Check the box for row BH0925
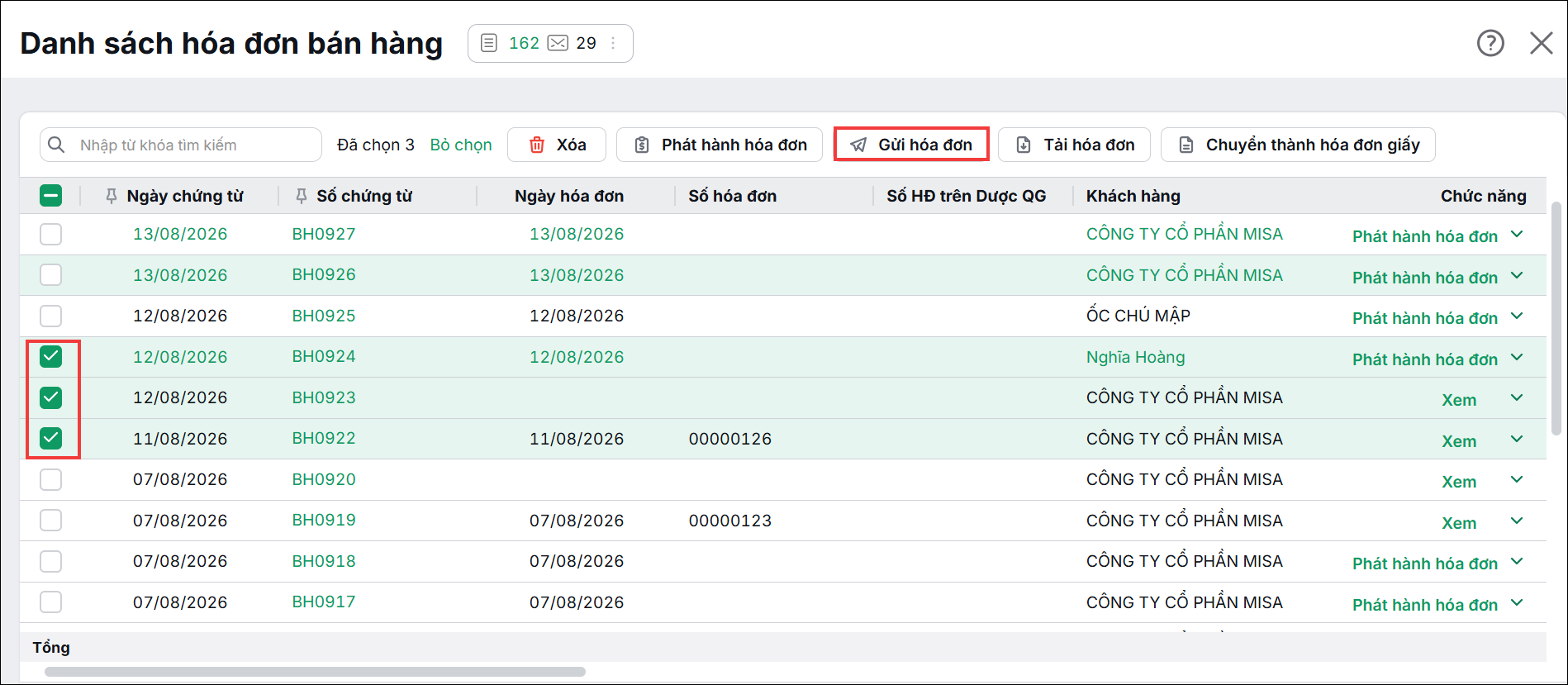 51,316
